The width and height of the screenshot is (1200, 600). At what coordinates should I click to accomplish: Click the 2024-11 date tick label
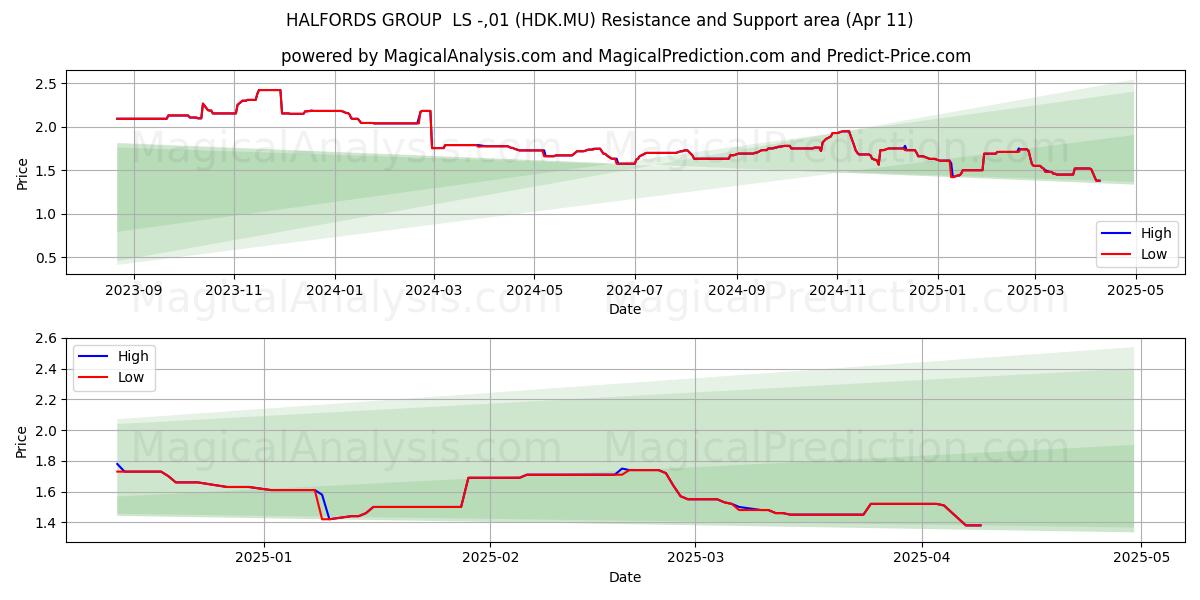837,290
